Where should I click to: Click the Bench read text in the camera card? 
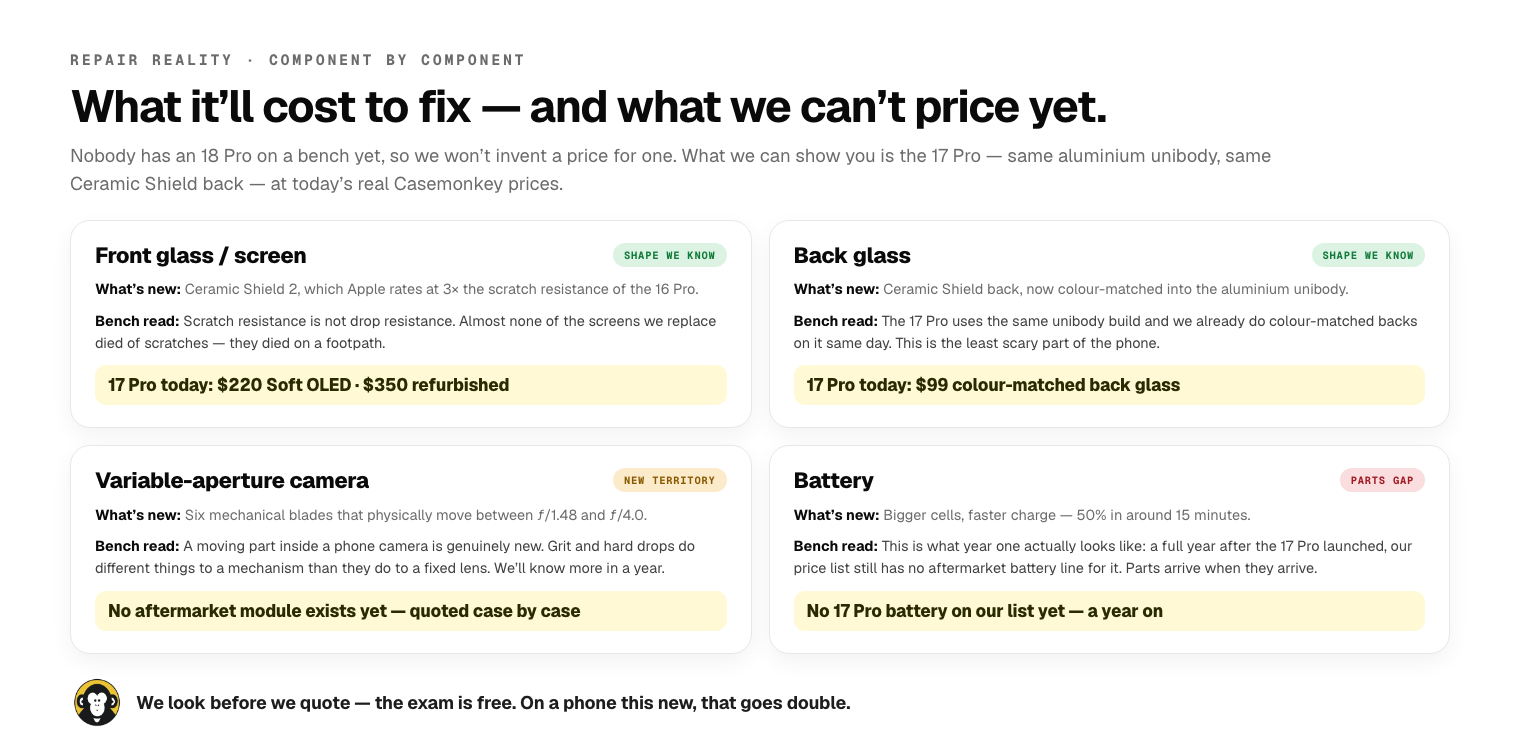pos(395,557)
